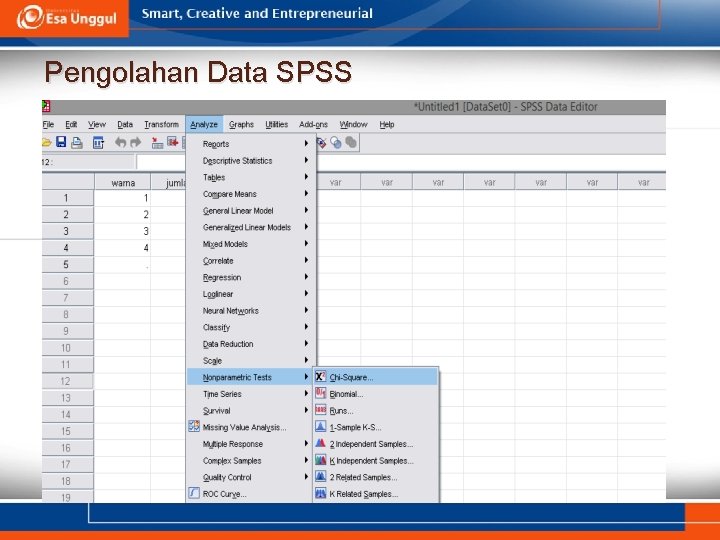Click the 2 Independent Samples icon
Image resolution: width=720 pixels, height=540 pixels.
coord(321,443)
